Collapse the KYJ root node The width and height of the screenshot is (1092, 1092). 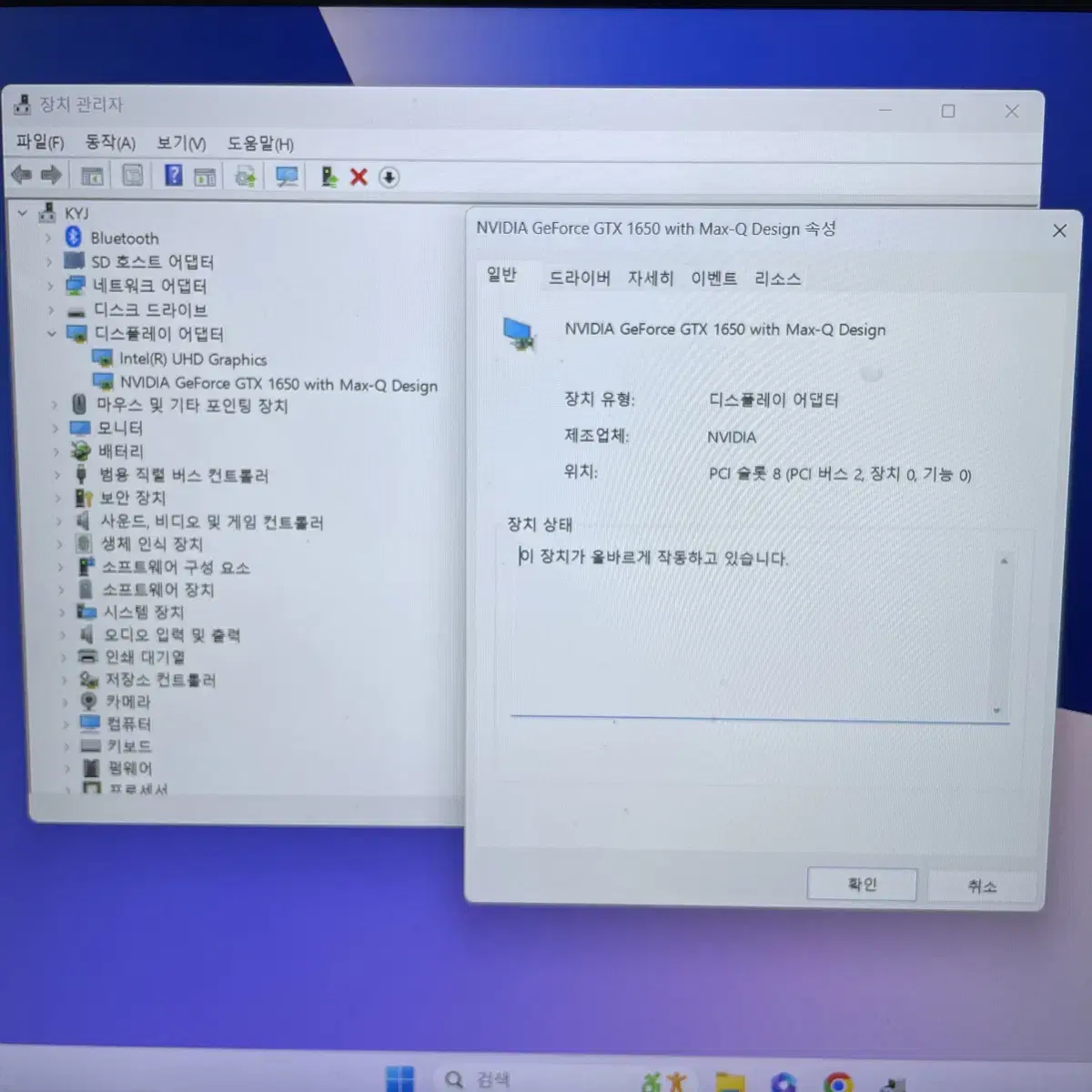[x=23, y=213]
